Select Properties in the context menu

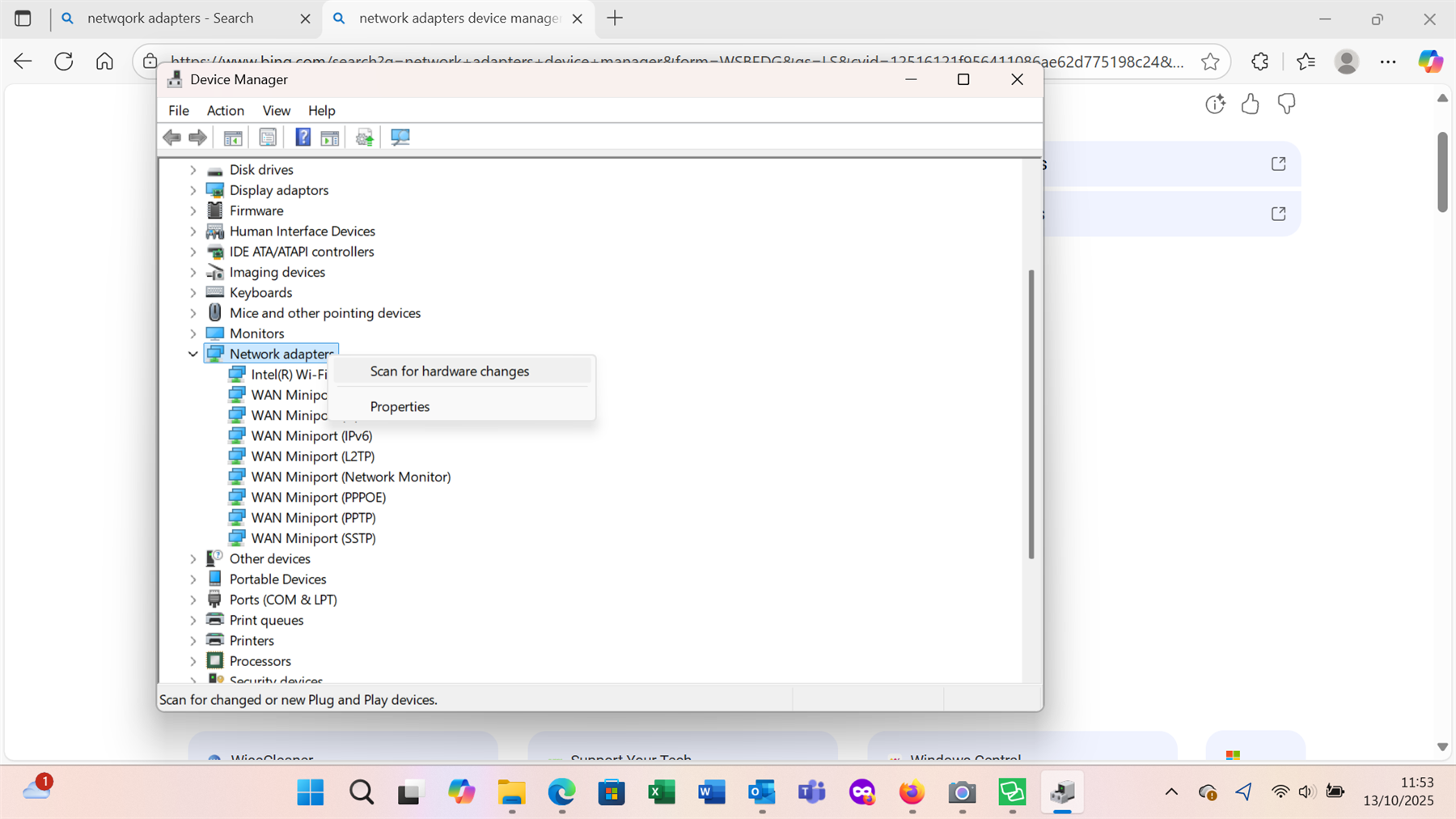tap(400, 406)
